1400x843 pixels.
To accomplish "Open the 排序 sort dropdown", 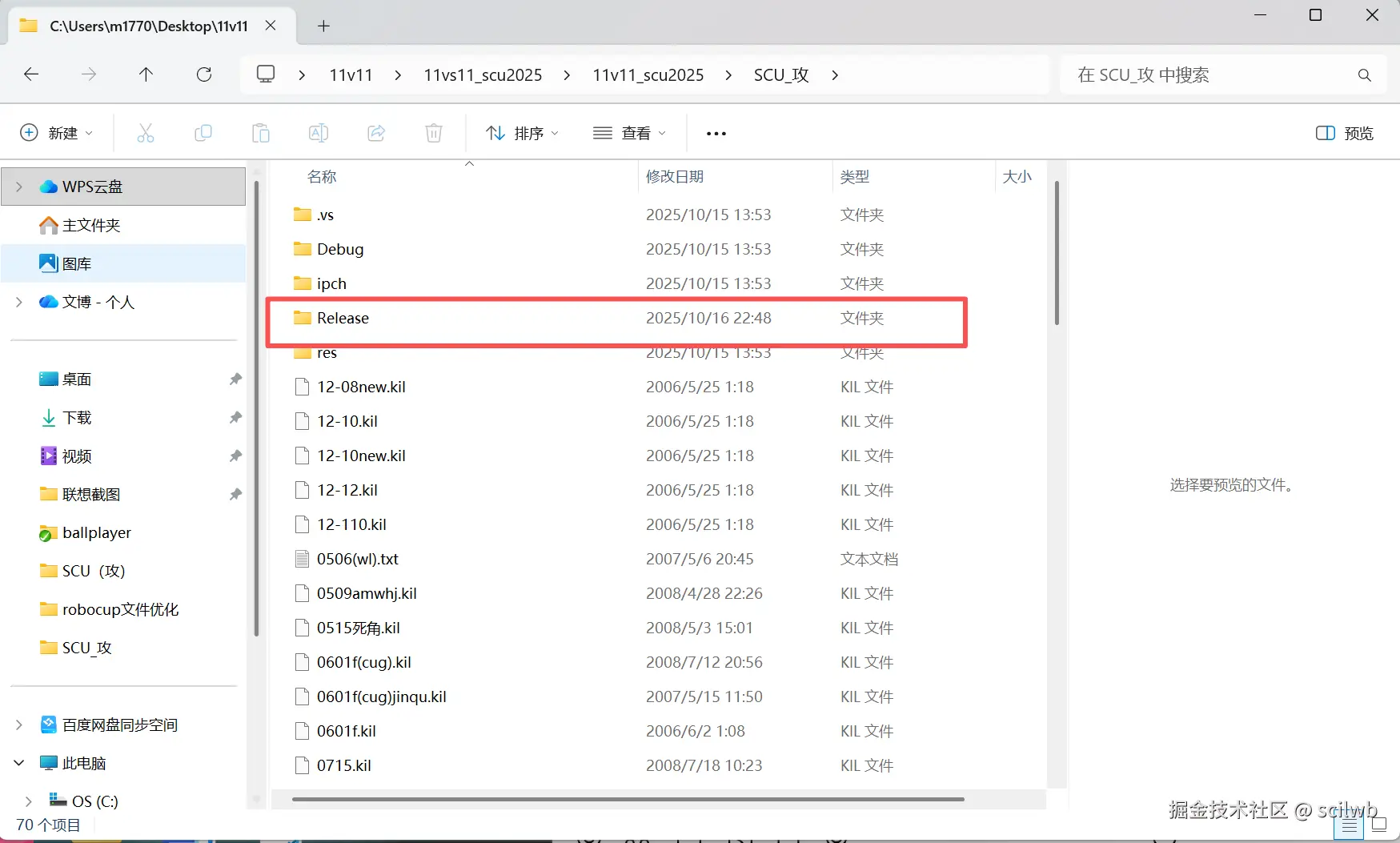I will (x=522, y=133).
